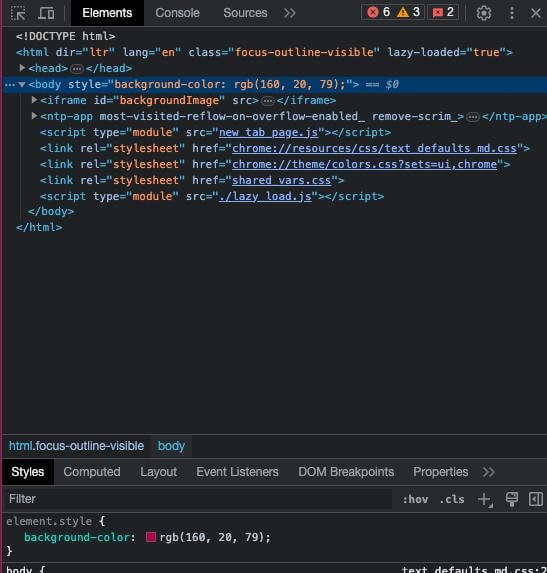
Task: Open the shared_vars.css link
Action: click(281, 181)
